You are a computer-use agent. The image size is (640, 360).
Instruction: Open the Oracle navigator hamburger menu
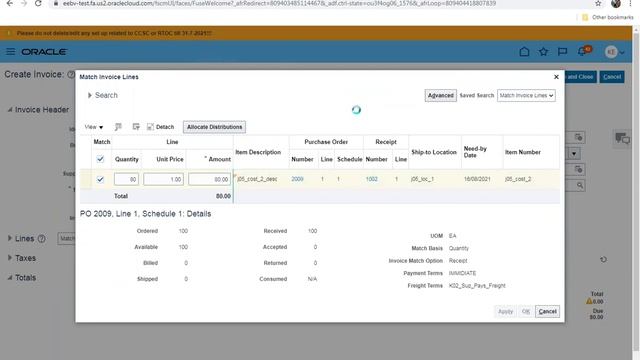tap(11, 51)
